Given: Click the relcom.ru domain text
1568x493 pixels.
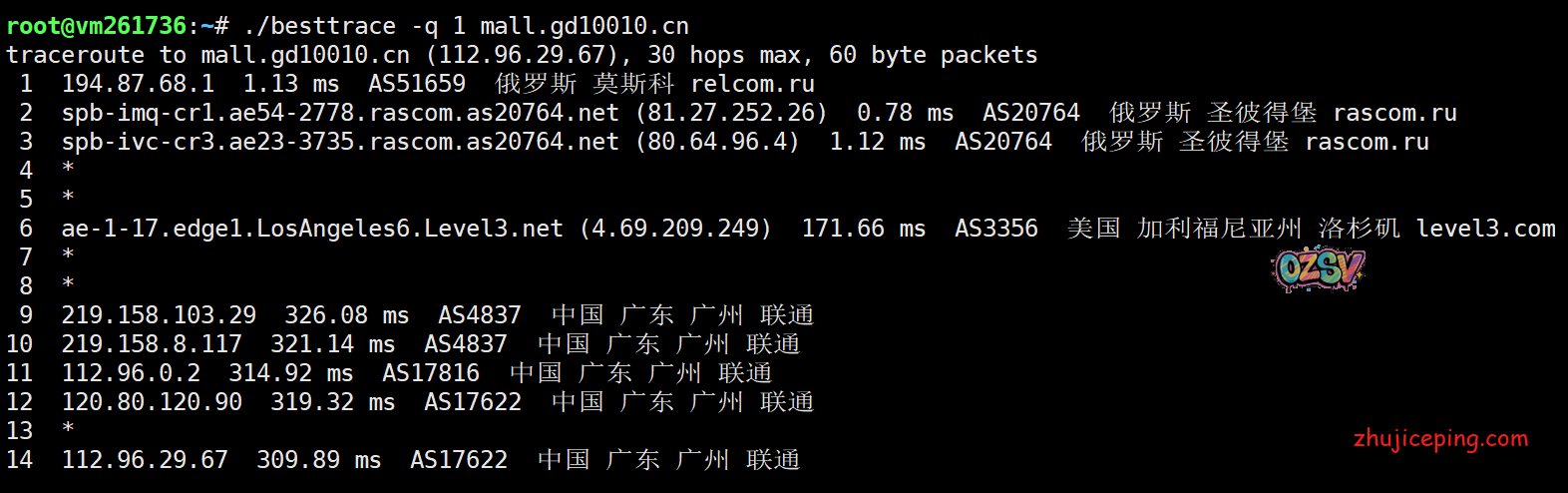Looking at the screenshot, I should [x=752, y=84].
